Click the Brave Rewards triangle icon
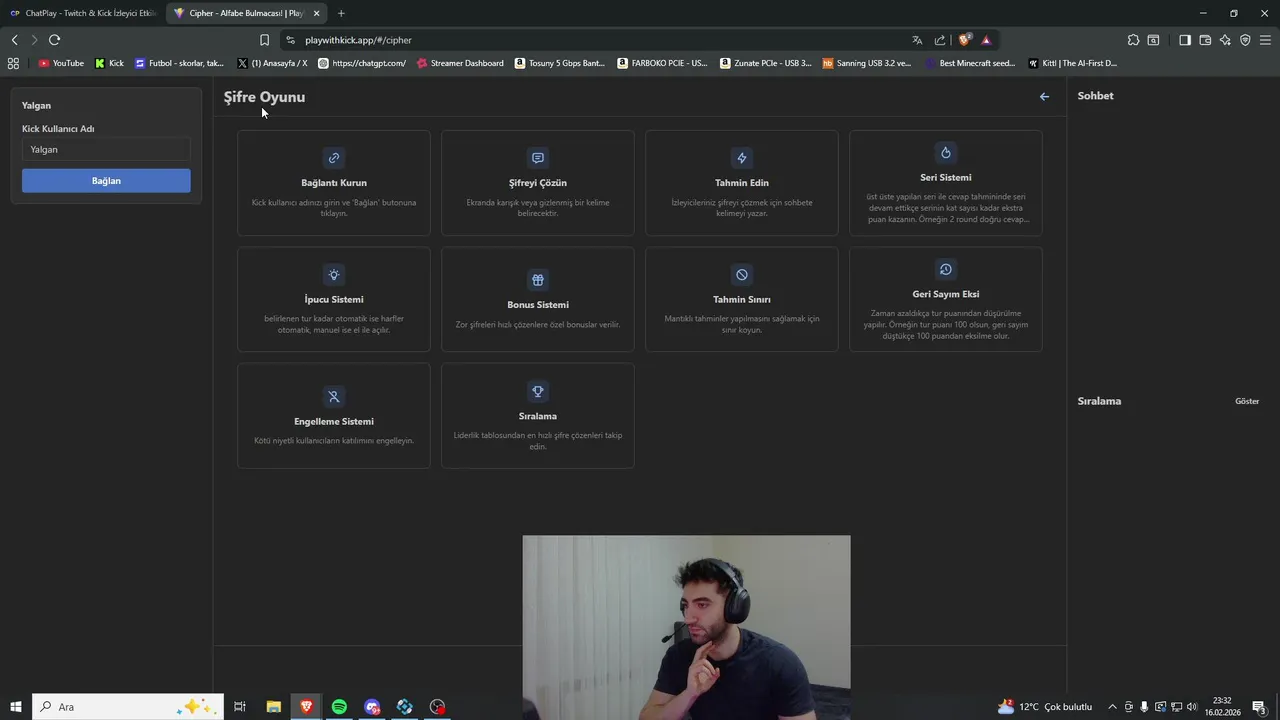 tap(986, 40)
